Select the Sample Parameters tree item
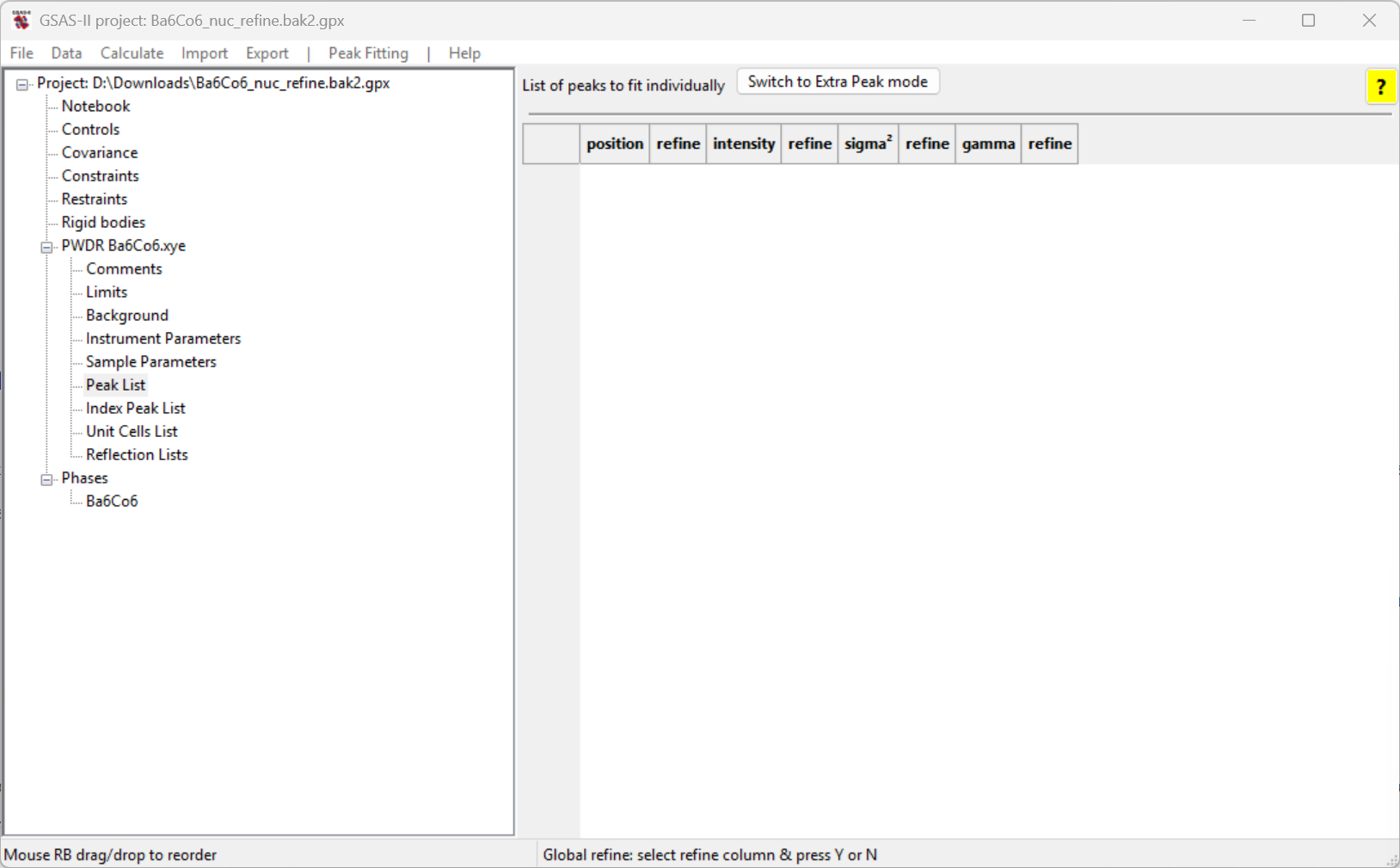This screenshot has height=868, width=1400. click(151, 361)
